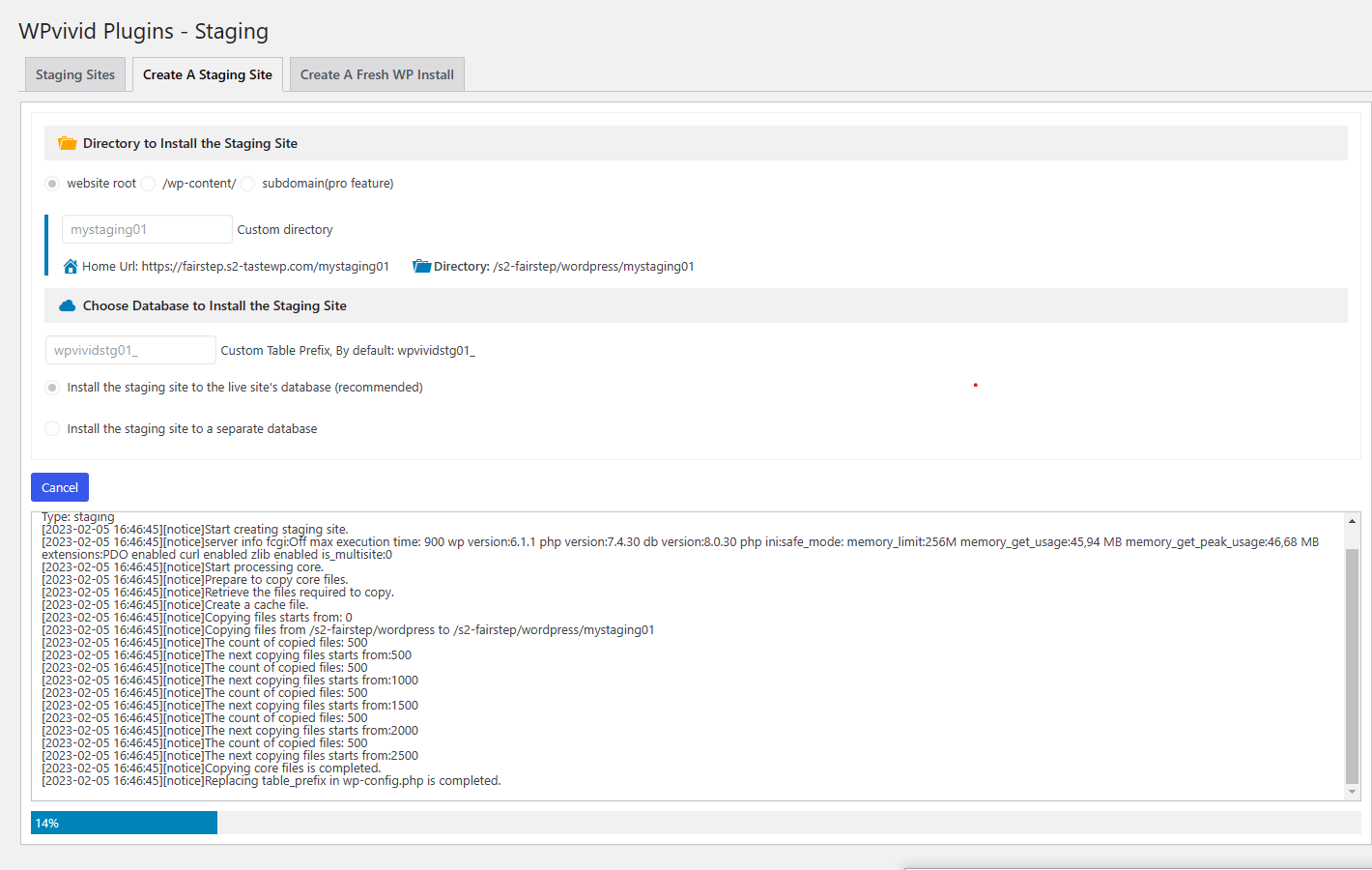The width and height of the screenshot is (1372, 870).
Task: Click the 'WPvivid Plugins - Staging' page title
Action: pos(144,31)
